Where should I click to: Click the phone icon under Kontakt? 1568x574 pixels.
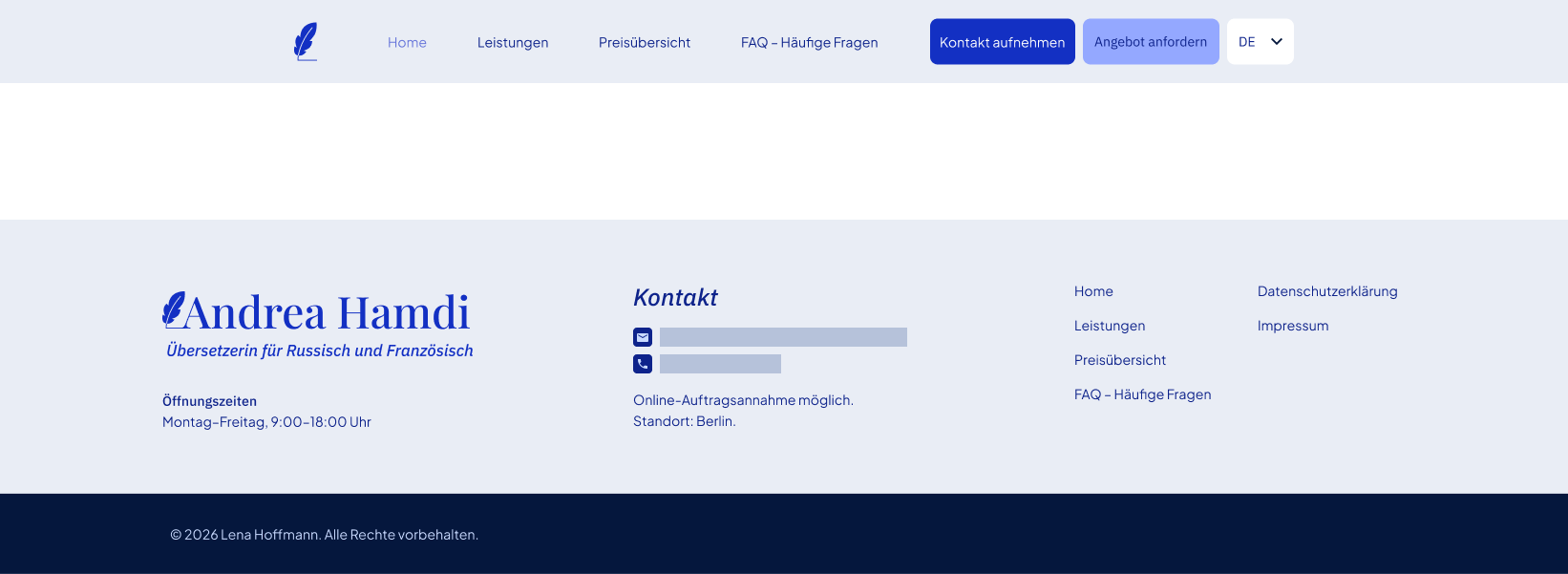pos(643,364)
